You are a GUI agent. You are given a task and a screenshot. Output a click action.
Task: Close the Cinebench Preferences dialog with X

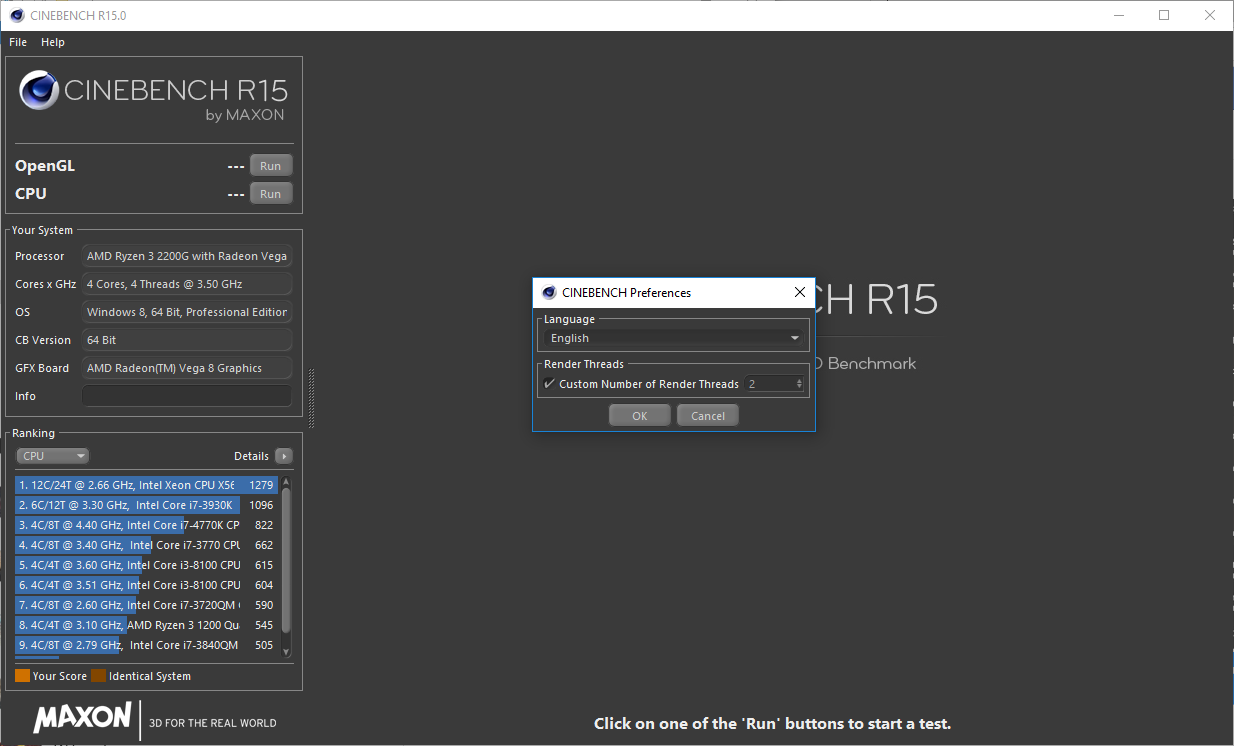(x=799, y=293)
